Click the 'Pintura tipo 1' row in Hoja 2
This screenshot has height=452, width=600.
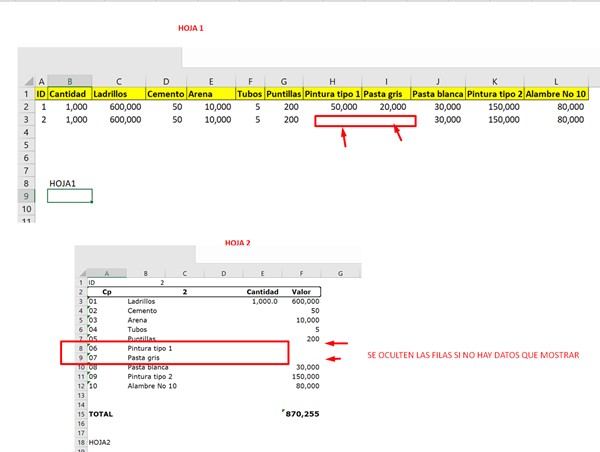[150, 348]
